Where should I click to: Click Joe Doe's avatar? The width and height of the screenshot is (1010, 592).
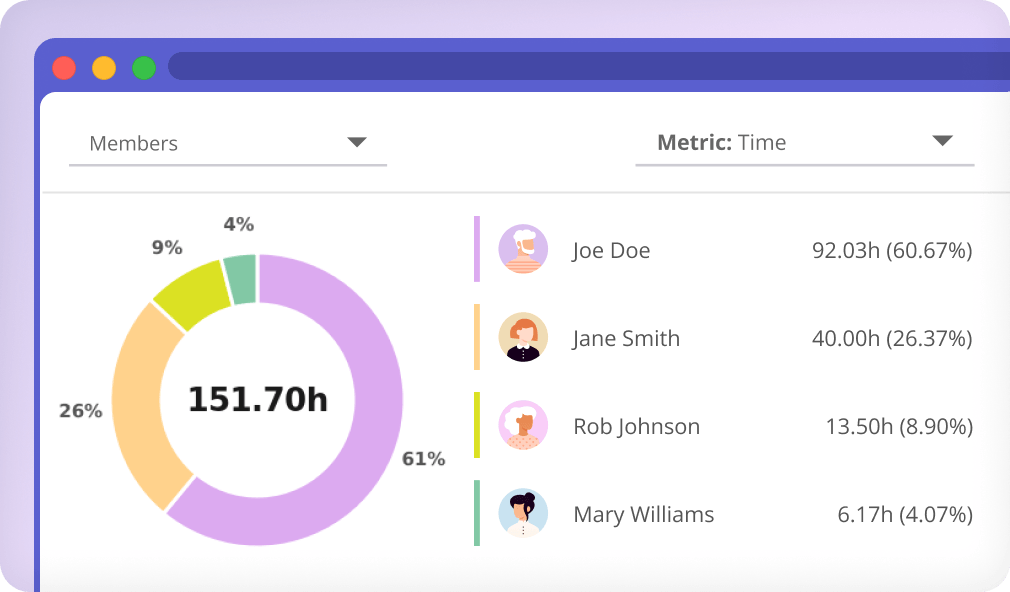tap(523, 249)
